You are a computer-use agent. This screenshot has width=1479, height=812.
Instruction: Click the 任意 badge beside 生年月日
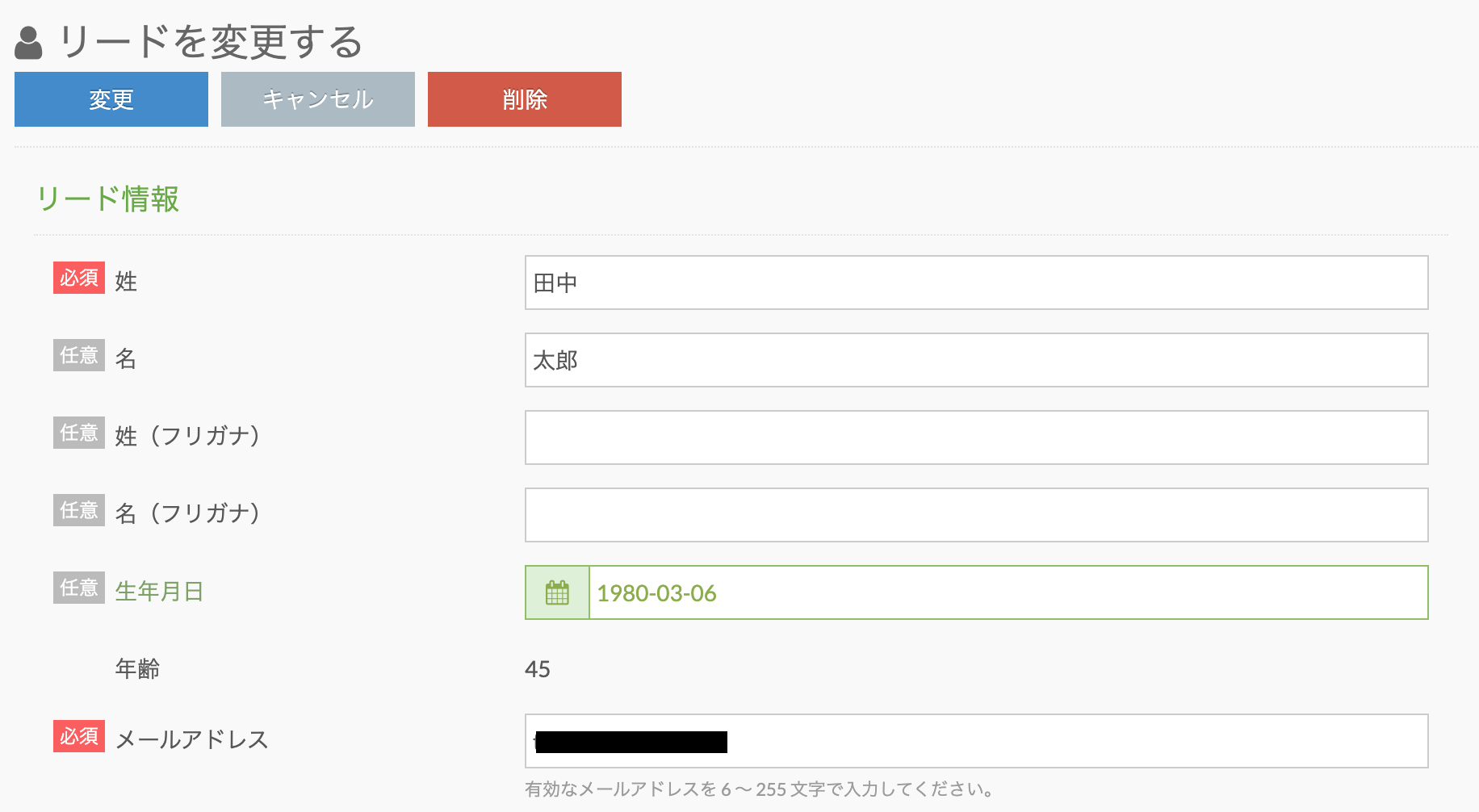pos(79,588)
